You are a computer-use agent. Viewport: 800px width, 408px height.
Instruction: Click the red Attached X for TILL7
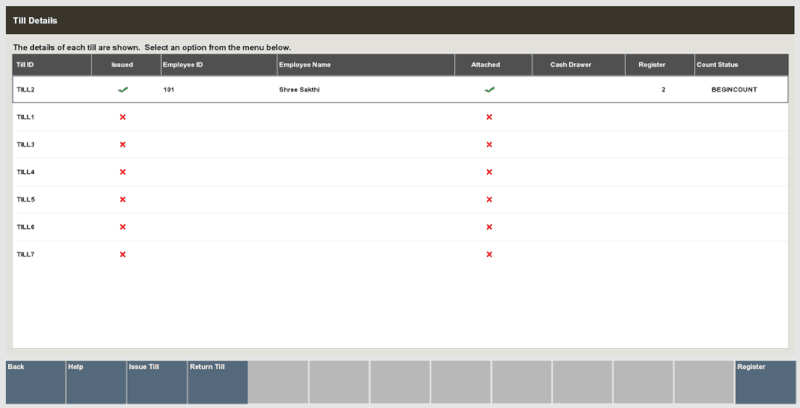[x=489, y=254]
